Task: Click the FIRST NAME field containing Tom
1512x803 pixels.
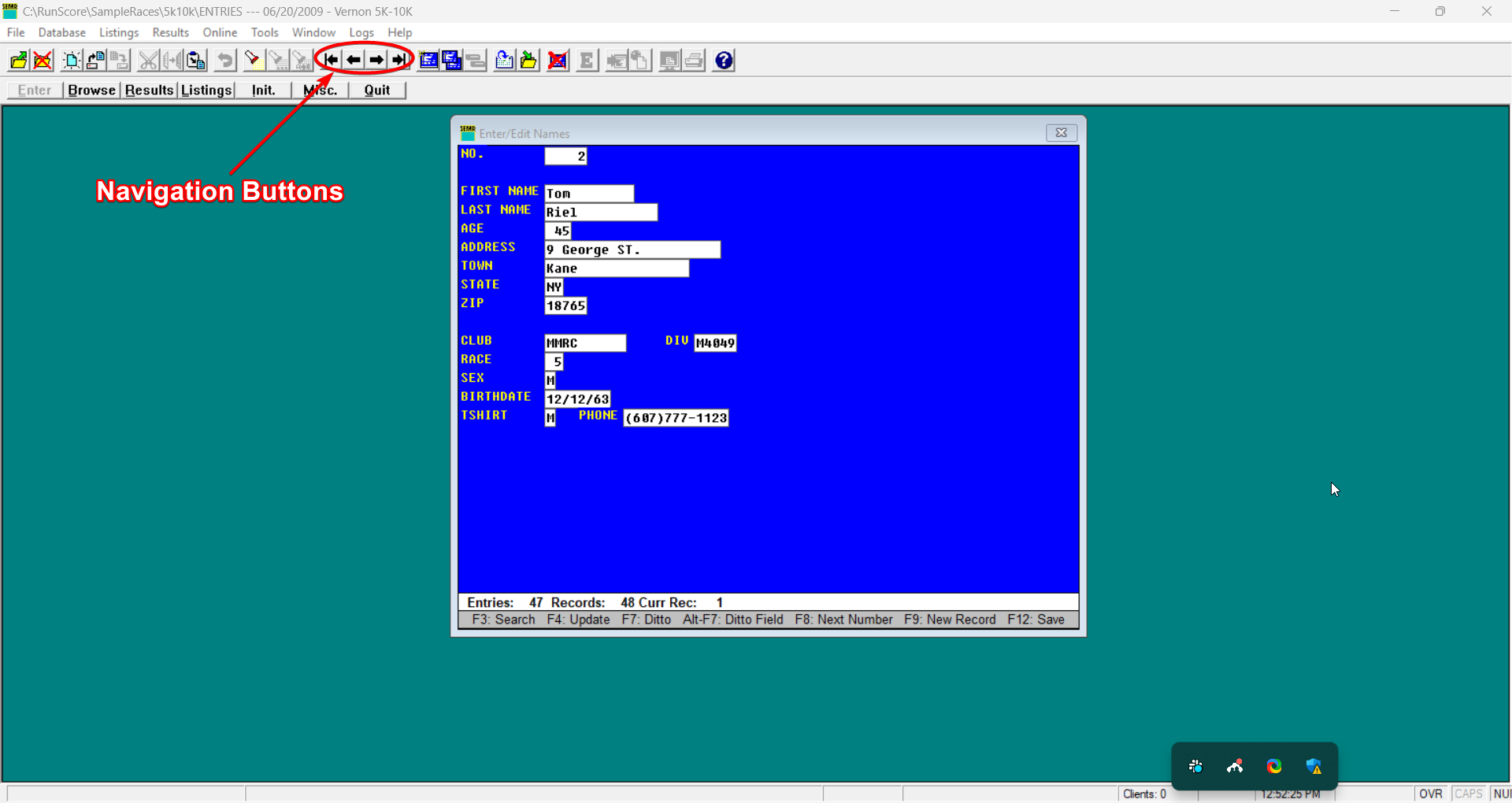Action: pos(589,193)
